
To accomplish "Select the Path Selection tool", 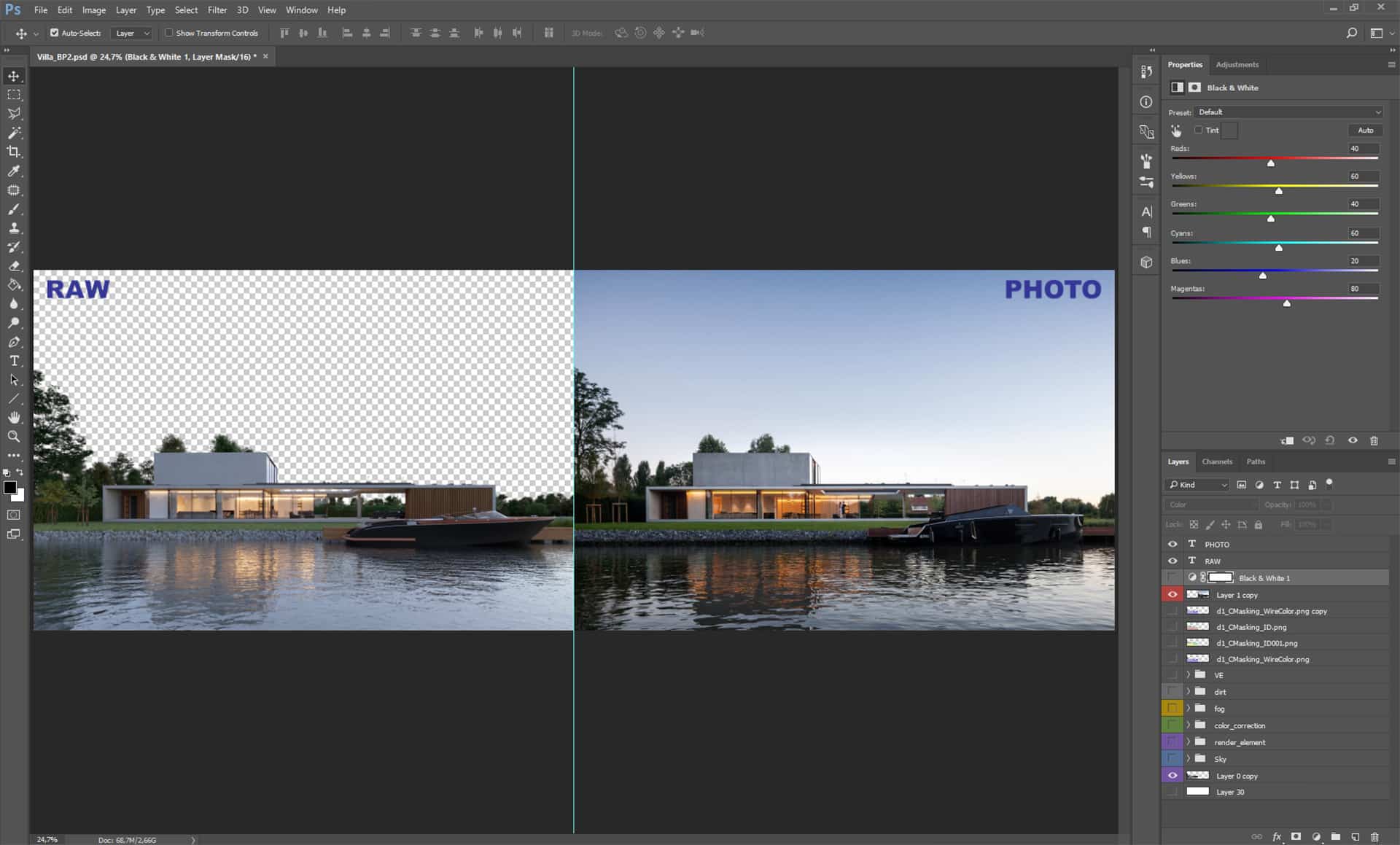I will tap(14, 380).
